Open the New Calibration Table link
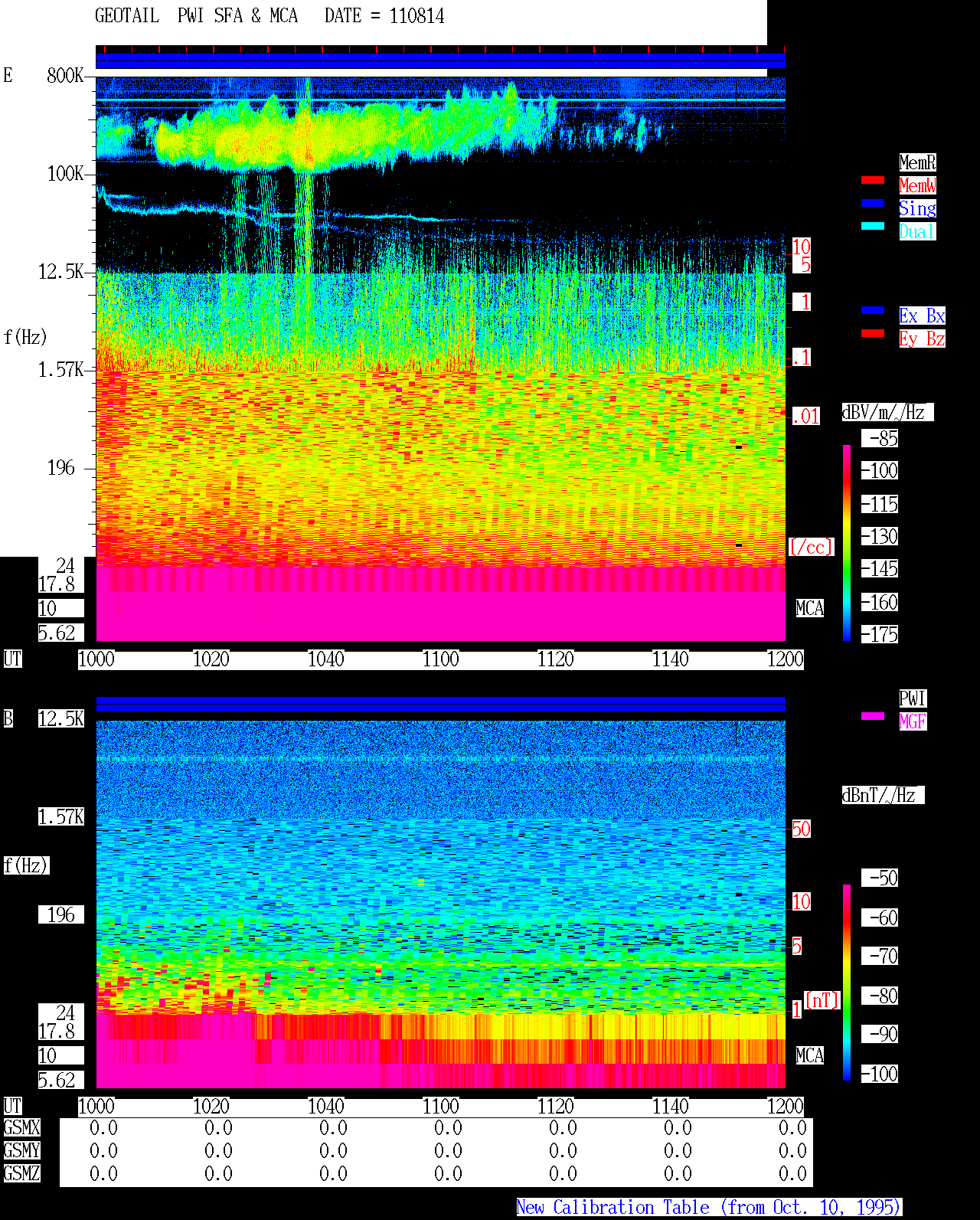This screenshot has width=980, height=1220. [x=709, y=1208]
